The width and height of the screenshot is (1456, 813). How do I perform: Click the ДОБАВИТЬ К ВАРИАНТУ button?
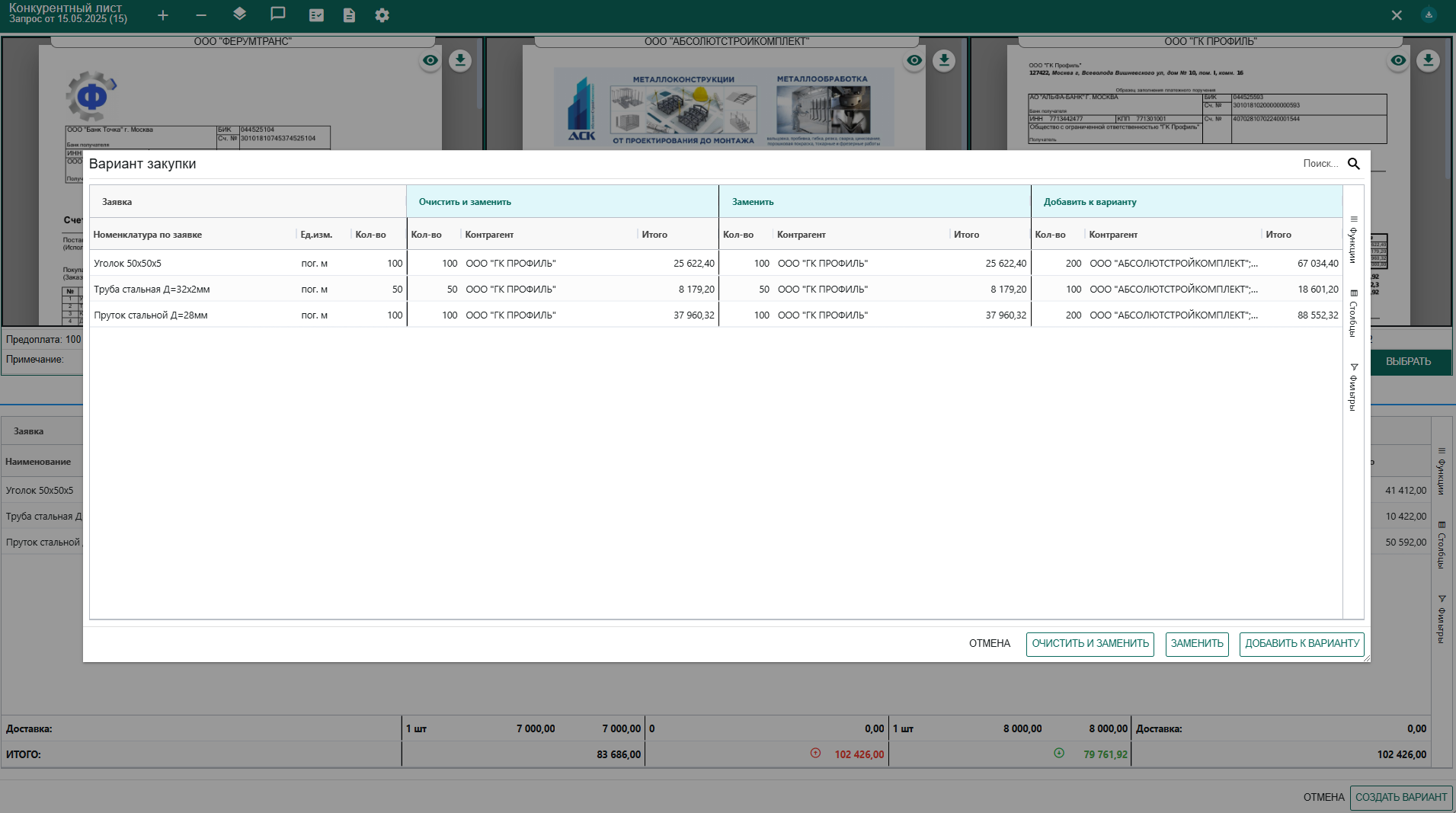[x=1302, y=644]
